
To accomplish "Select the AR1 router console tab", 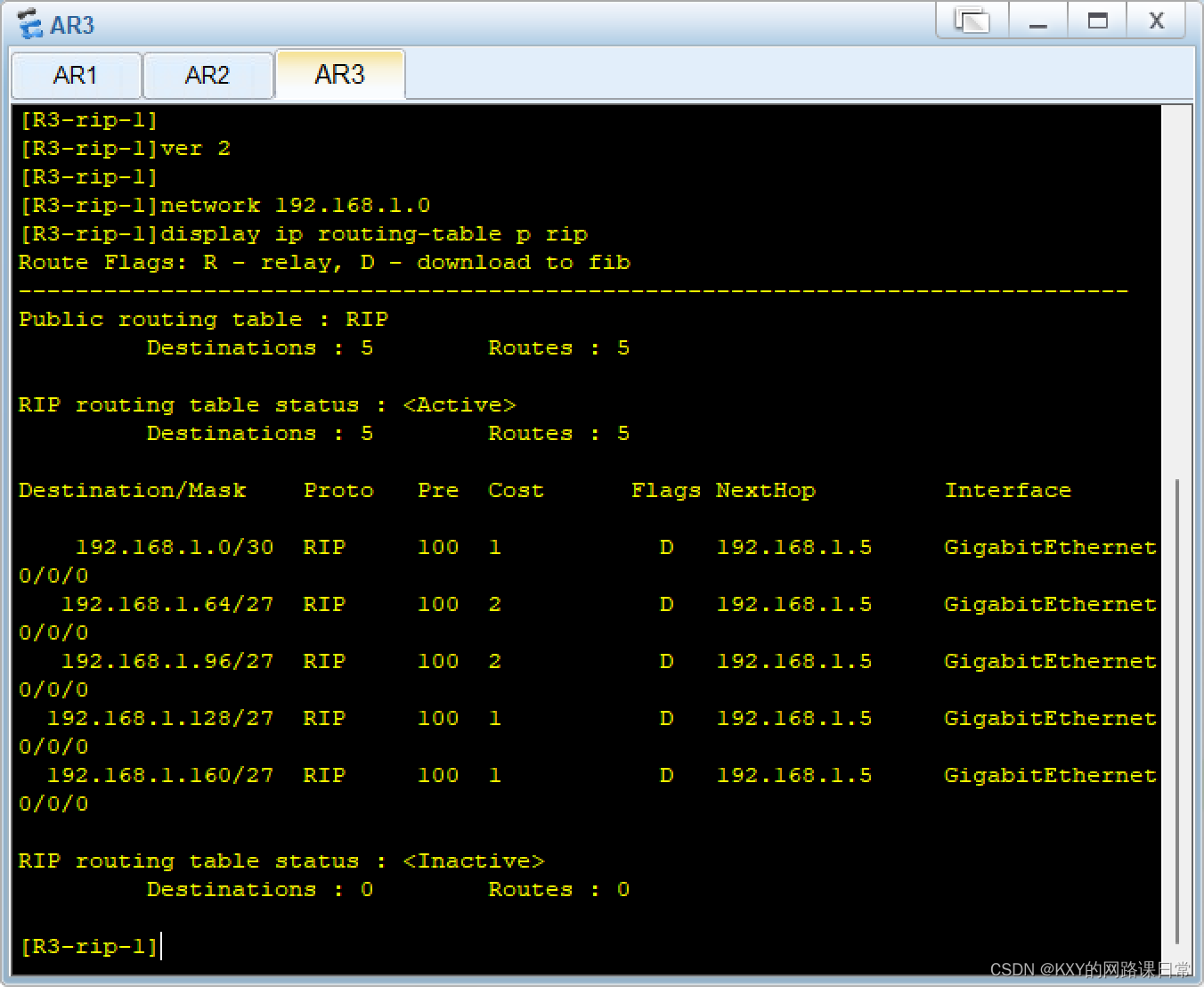I will tap(76, 75).
